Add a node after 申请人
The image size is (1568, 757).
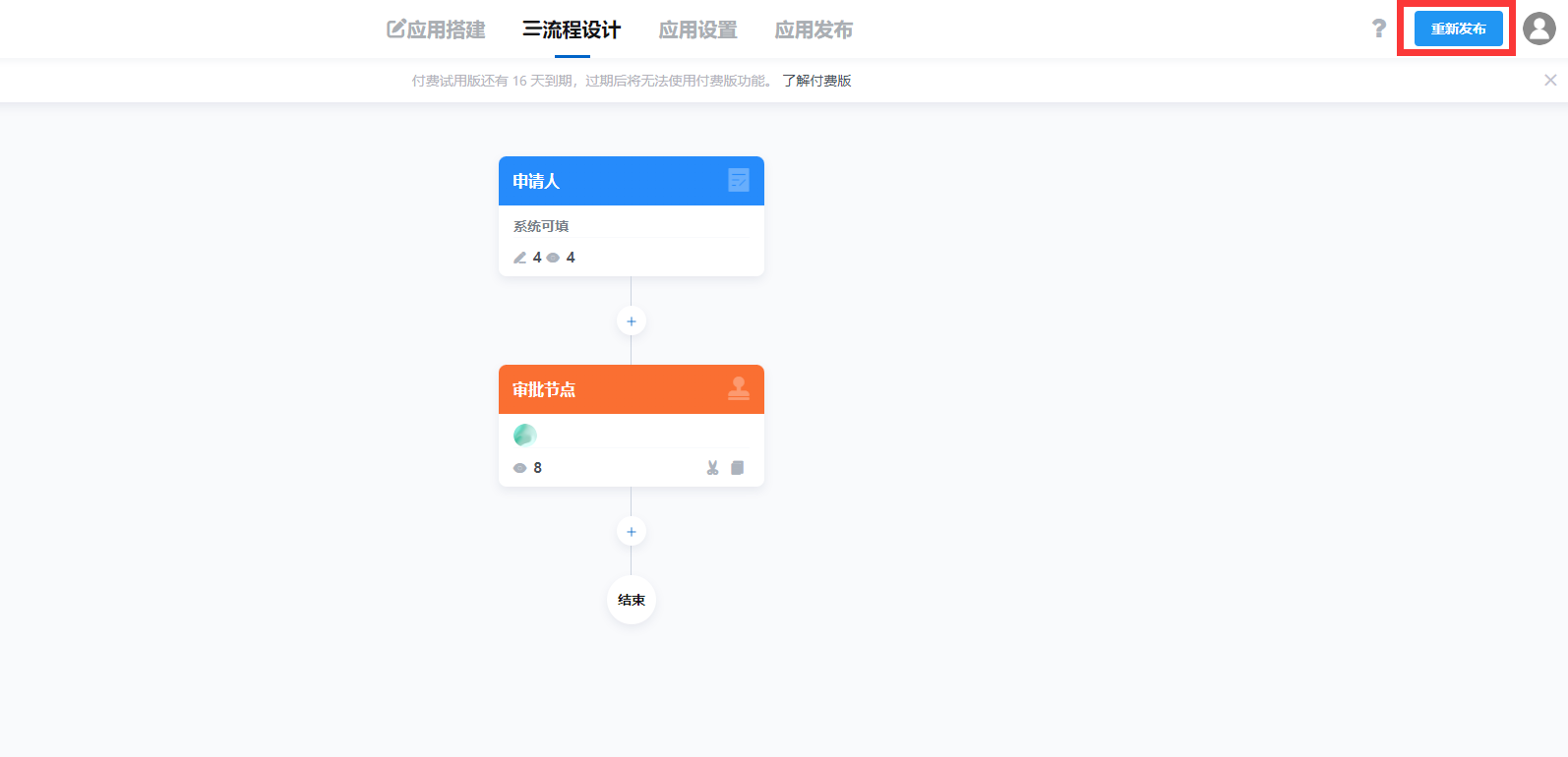(632, 321)
